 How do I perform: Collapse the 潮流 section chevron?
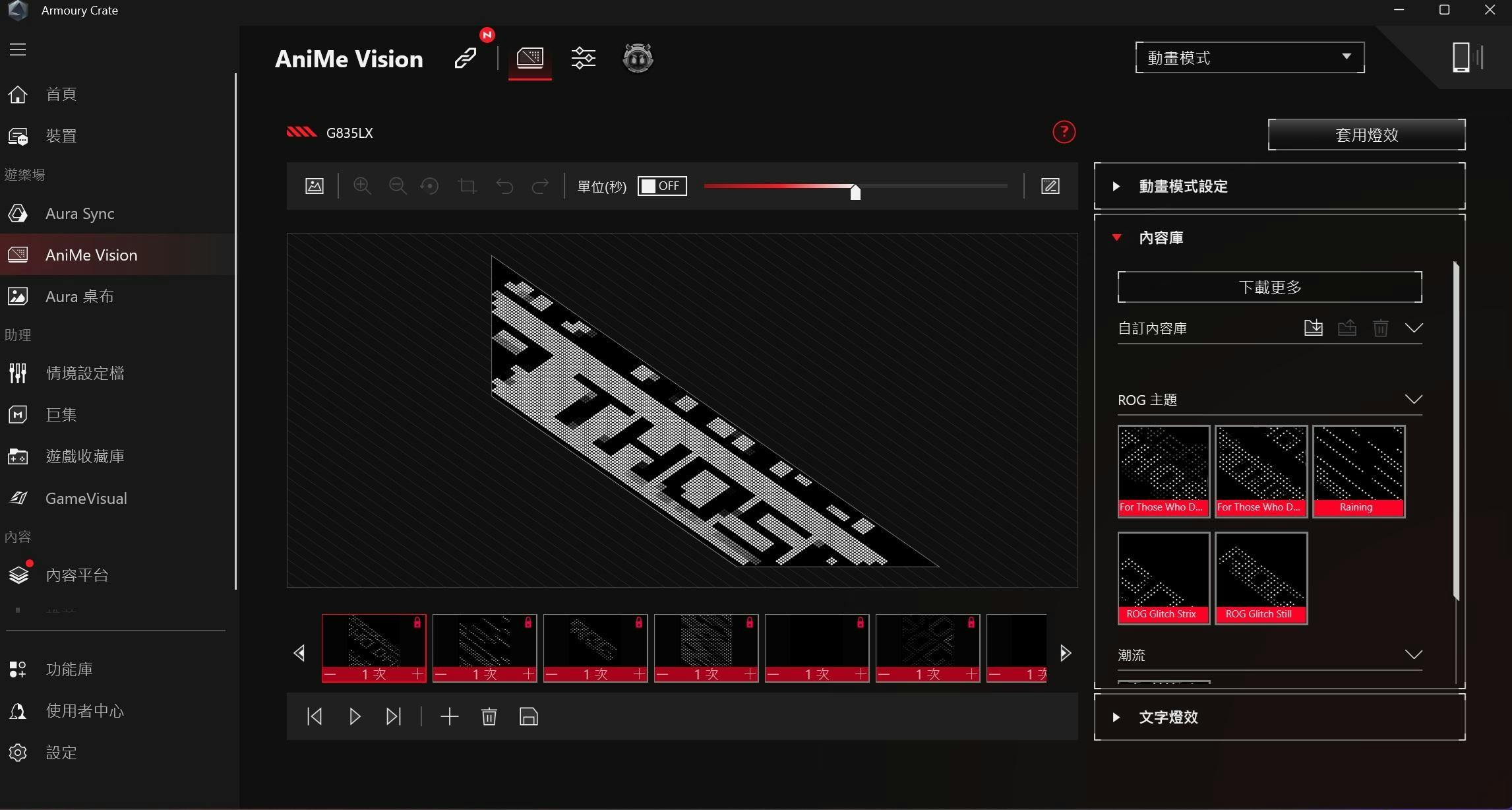1413,654
